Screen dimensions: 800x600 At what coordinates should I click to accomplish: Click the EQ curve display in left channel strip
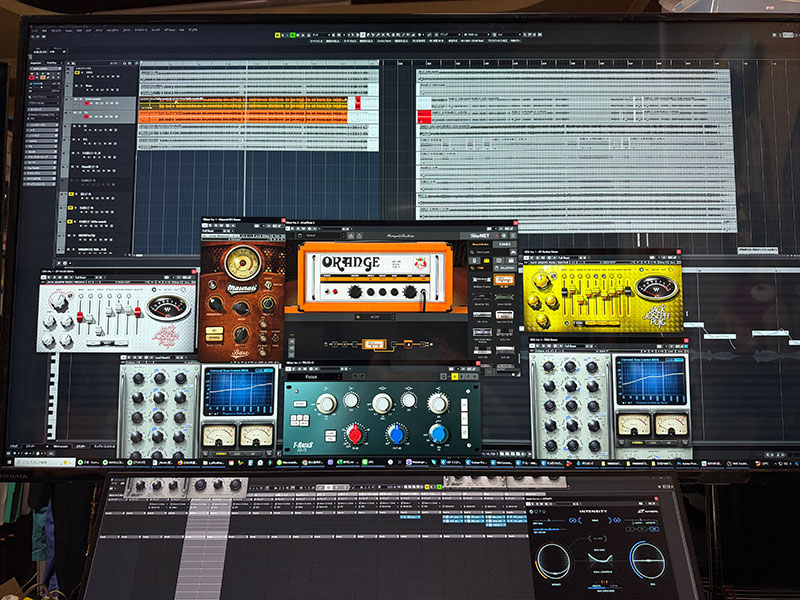point(239,393)
